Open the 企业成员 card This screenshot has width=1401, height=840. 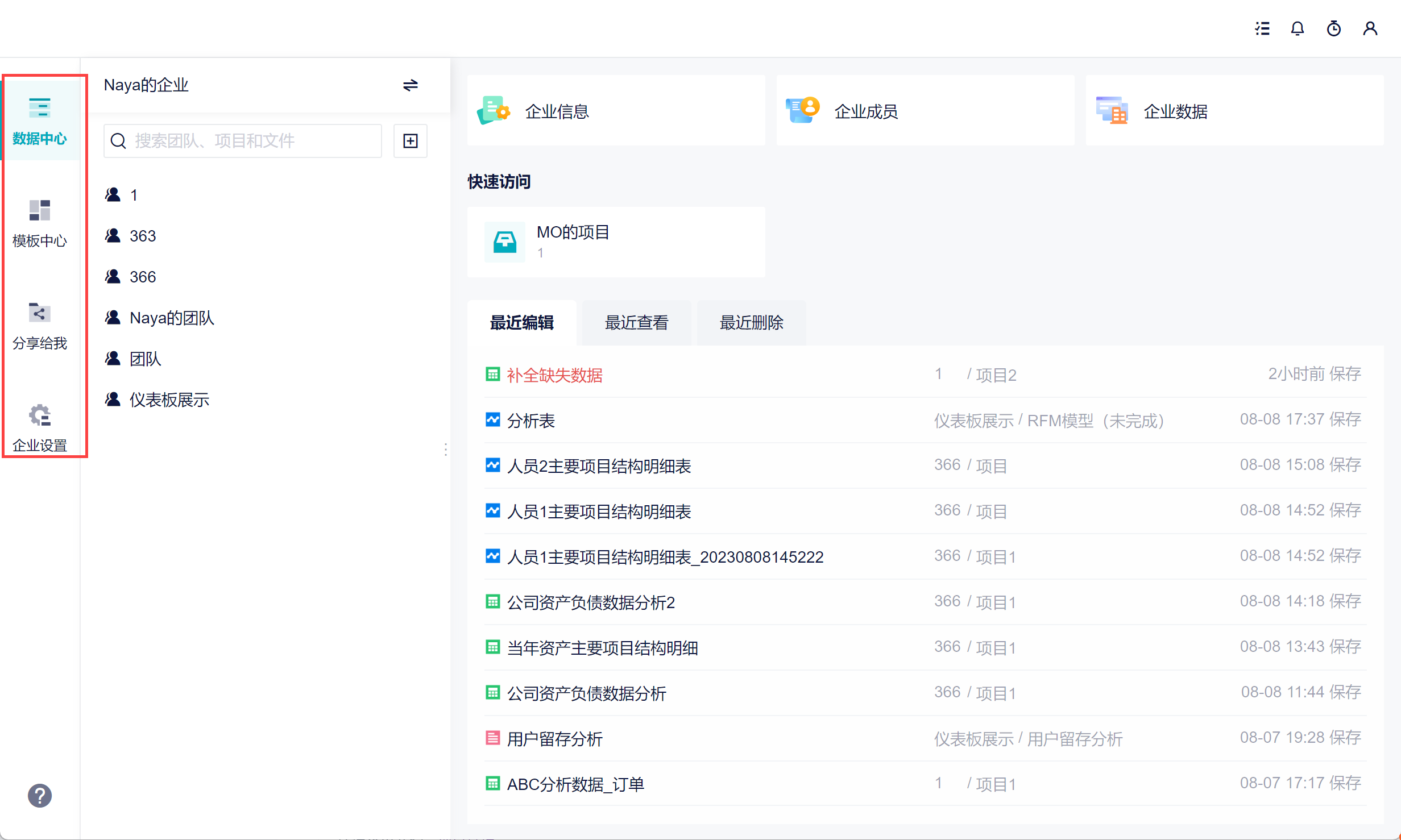[925, 111]
